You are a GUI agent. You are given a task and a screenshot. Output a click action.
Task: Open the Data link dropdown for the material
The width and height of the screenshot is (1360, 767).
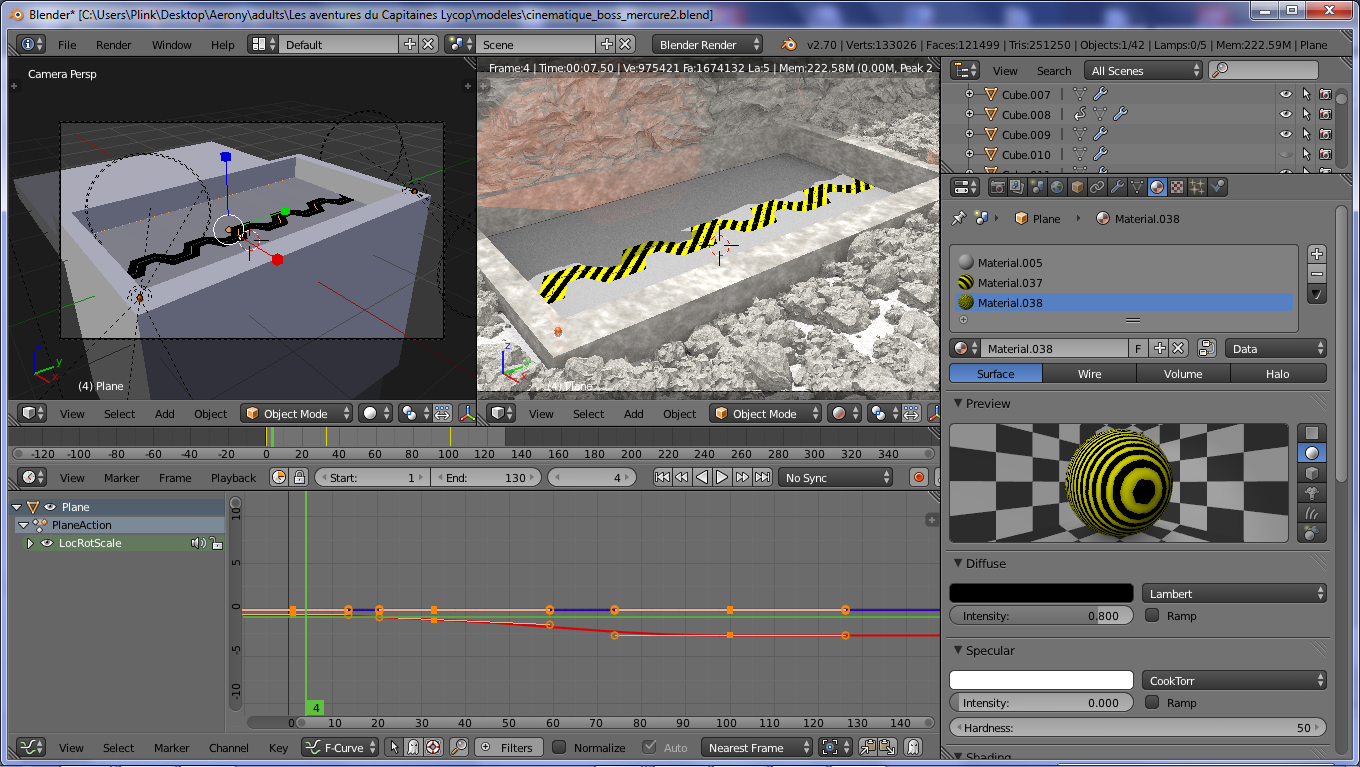pyautogui.click(x=1276, y=348)
